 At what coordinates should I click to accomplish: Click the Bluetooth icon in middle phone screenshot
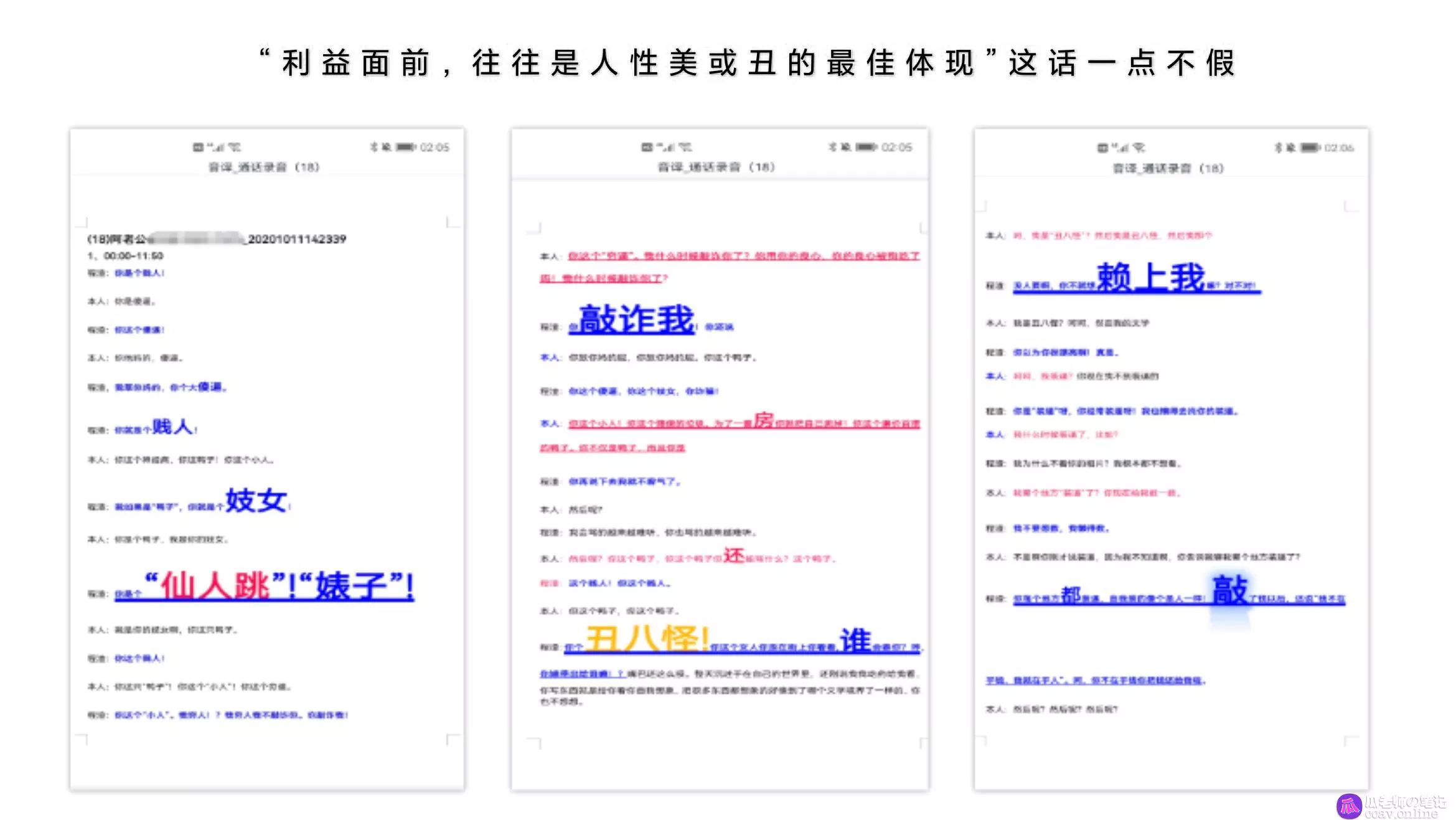pos(833,147)
